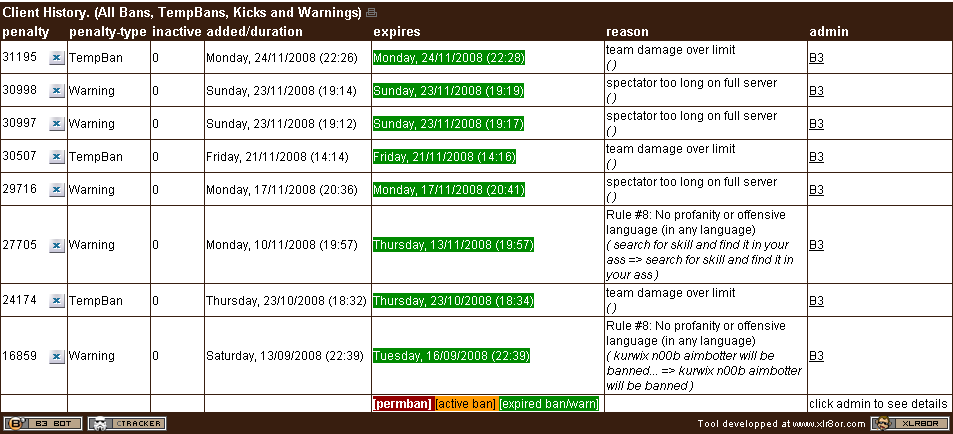Click the expires column header
Image resolution: width=953 pixels, height=434 pixels.
point(396,32)
